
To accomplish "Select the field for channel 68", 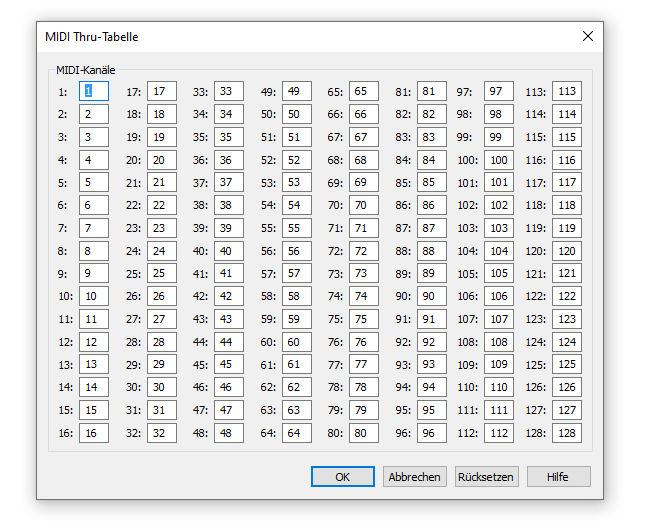I will (x=364, y=160).
